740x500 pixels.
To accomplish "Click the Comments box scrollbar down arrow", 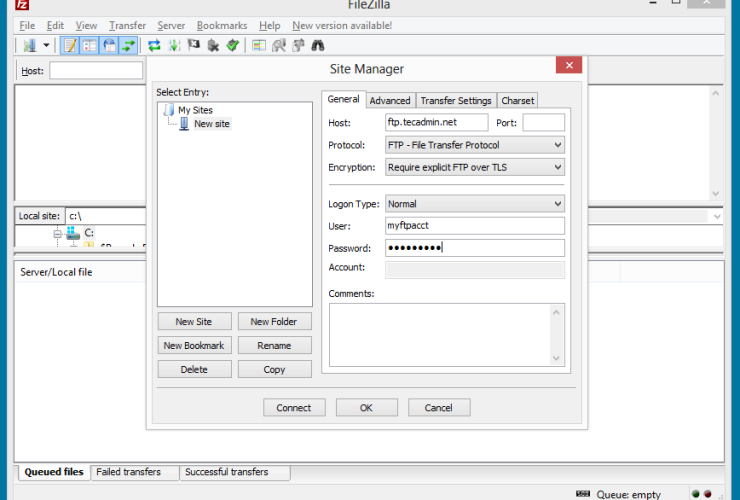I will click(557, 358).
